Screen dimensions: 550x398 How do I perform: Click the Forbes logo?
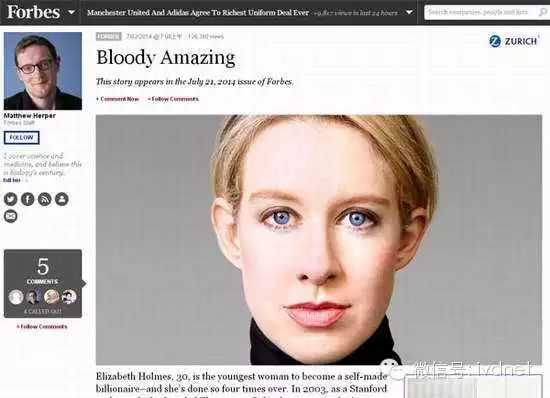[34, 13]
